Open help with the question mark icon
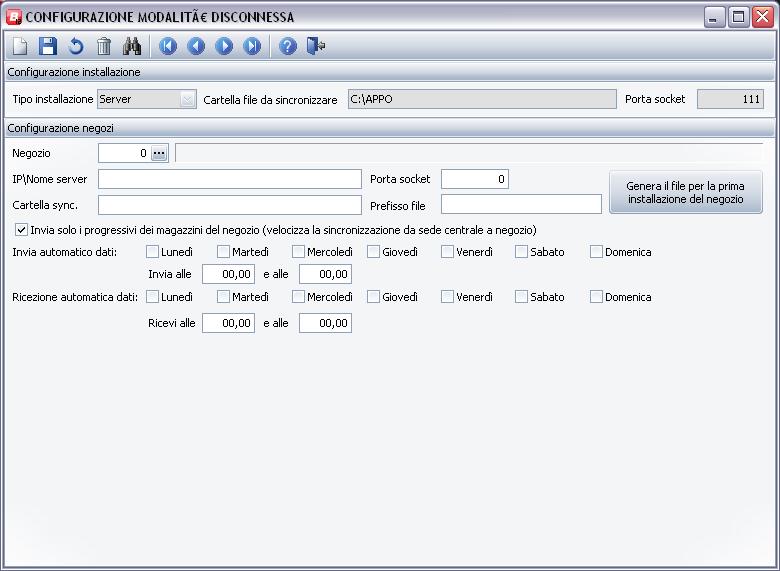The height and width of the screenshot is (571, 780). point(288,46)
